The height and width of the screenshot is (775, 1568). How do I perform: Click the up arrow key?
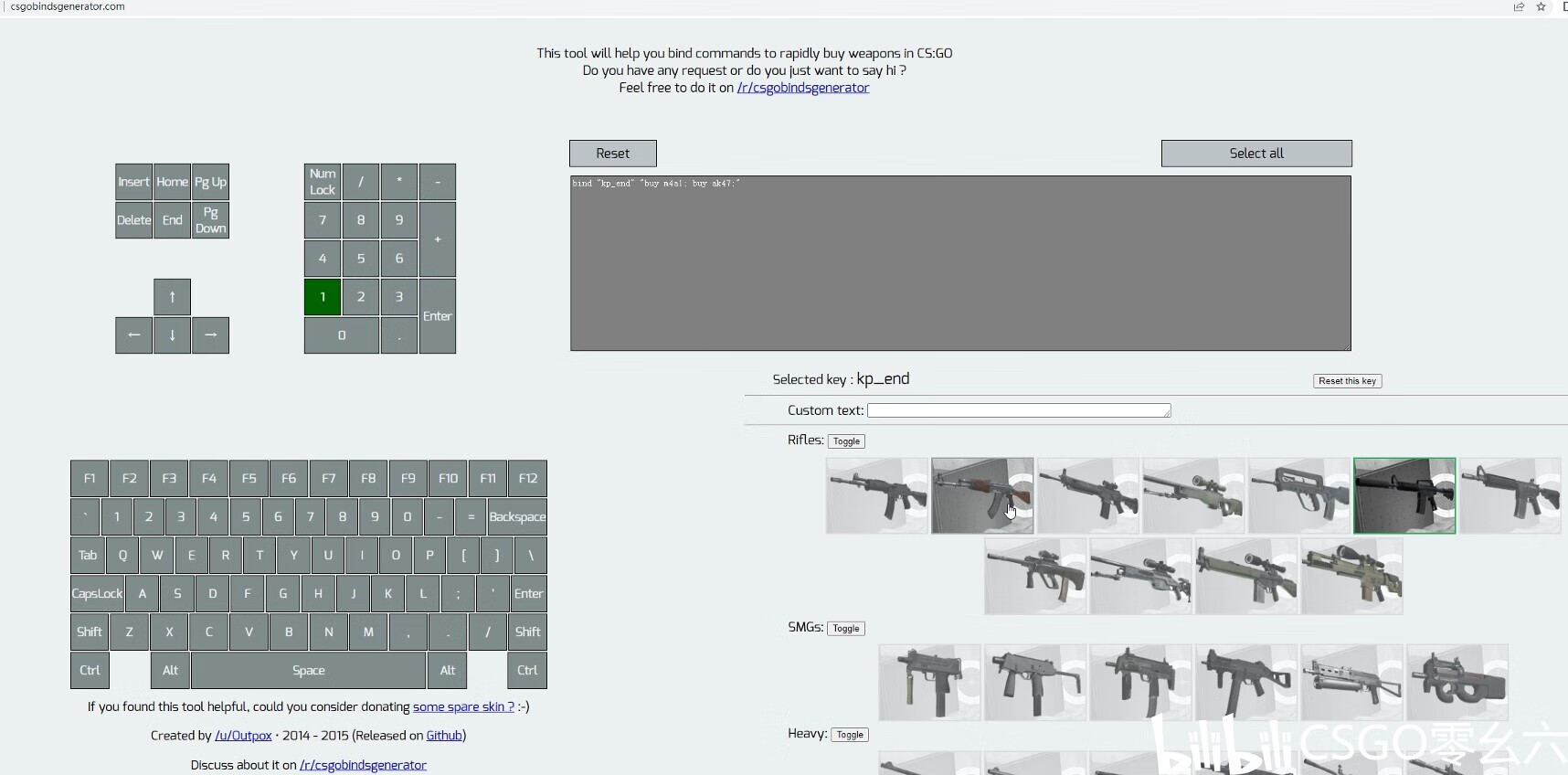pyautogui.click(x=172, y=297)
